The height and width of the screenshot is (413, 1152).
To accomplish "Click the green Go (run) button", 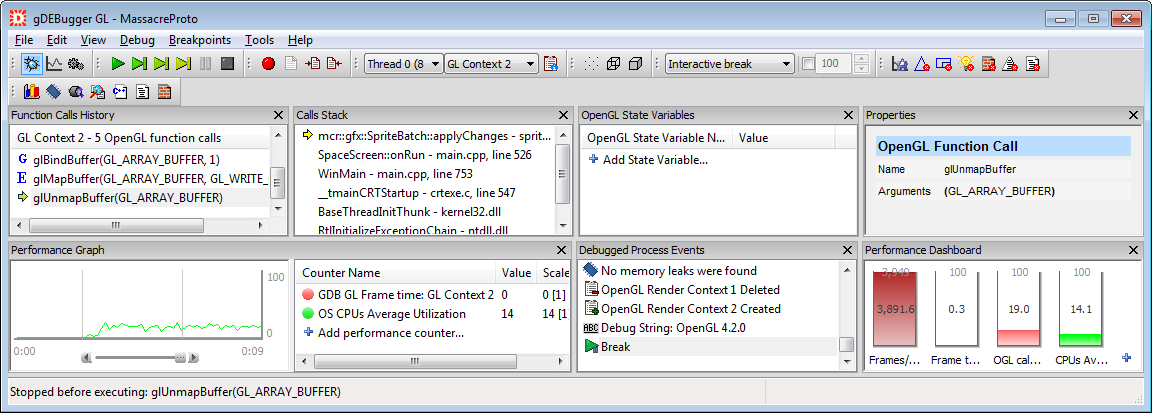I will 118,64.
